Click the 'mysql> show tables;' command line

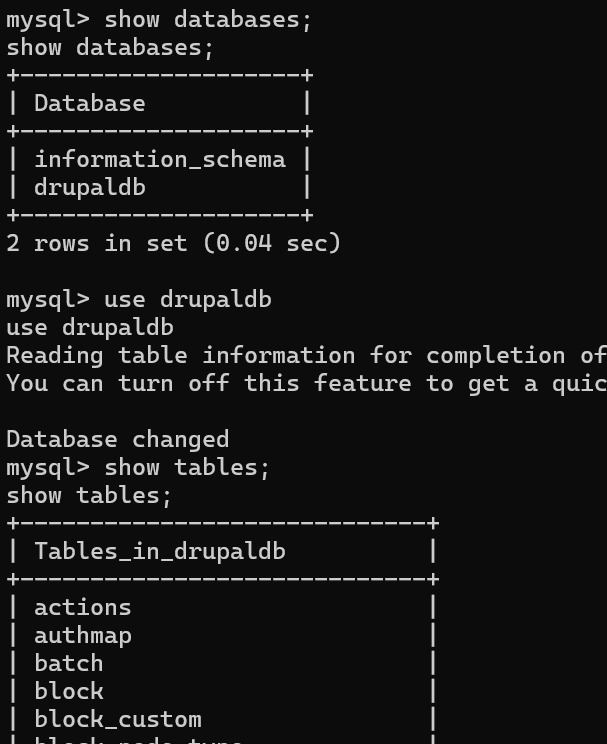[x=138, y=467]
